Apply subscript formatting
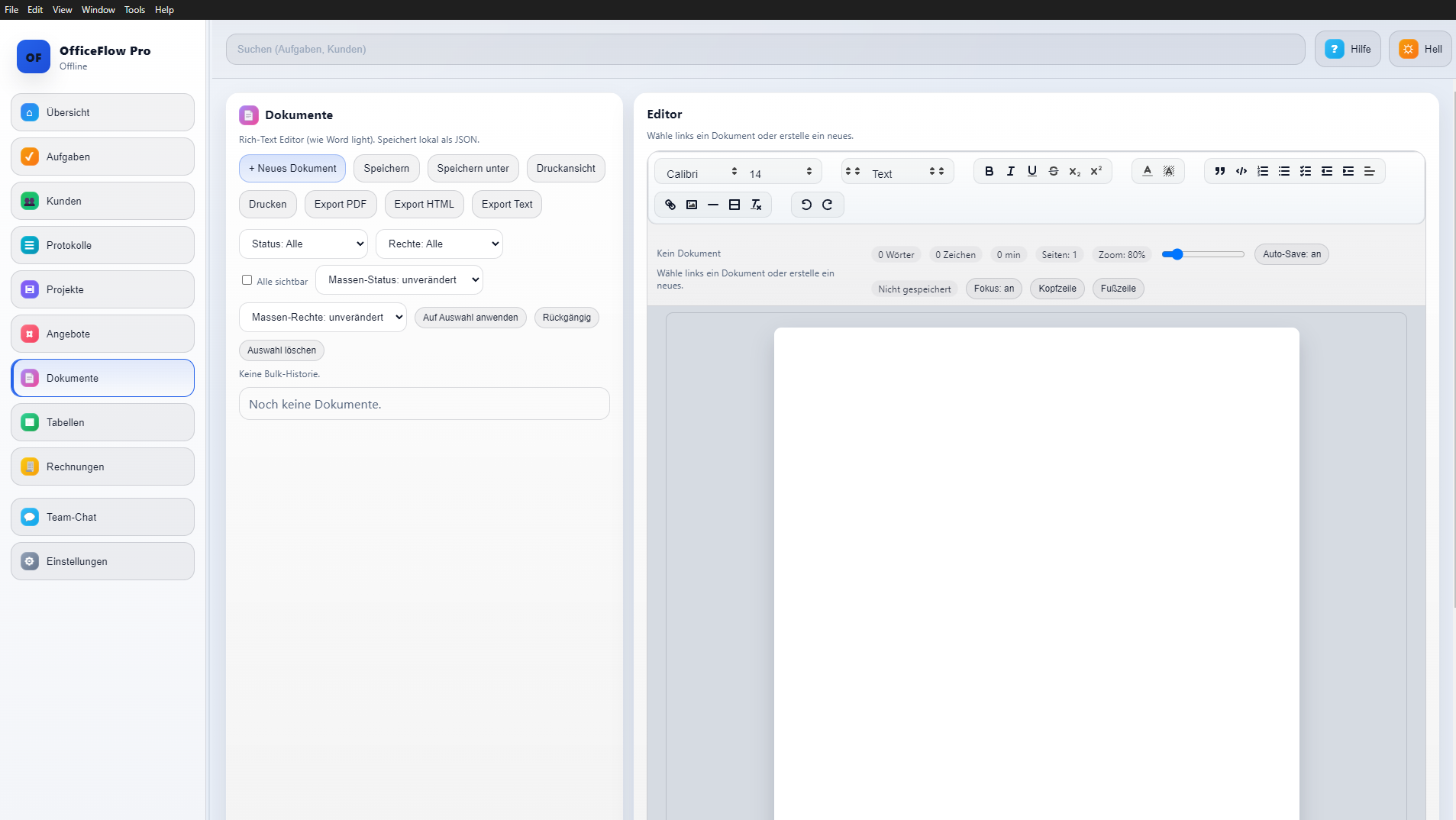This screenshot has height=820, width=1456. click(x=1074, y=171)
